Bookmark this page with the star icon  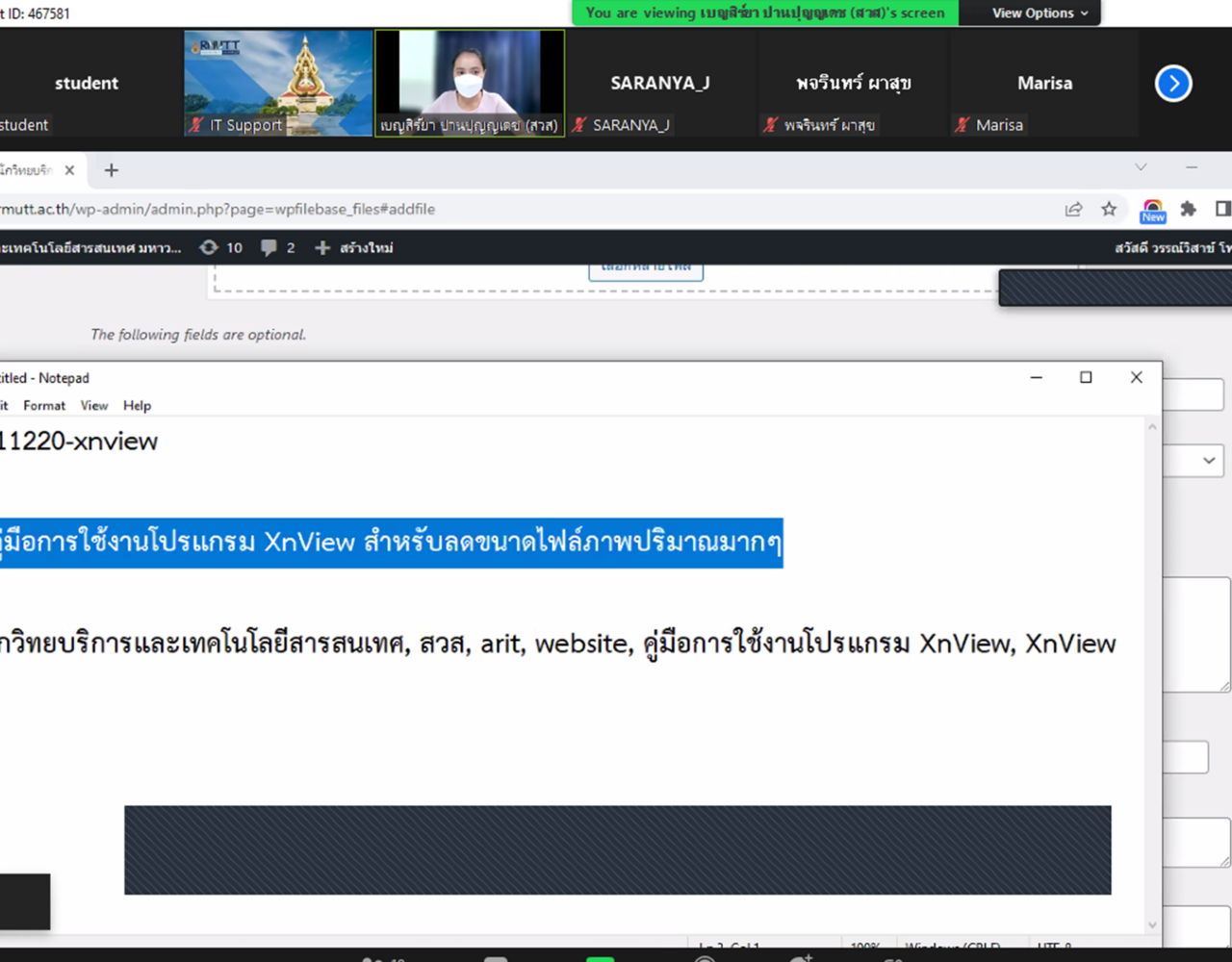coord(1109,209)
